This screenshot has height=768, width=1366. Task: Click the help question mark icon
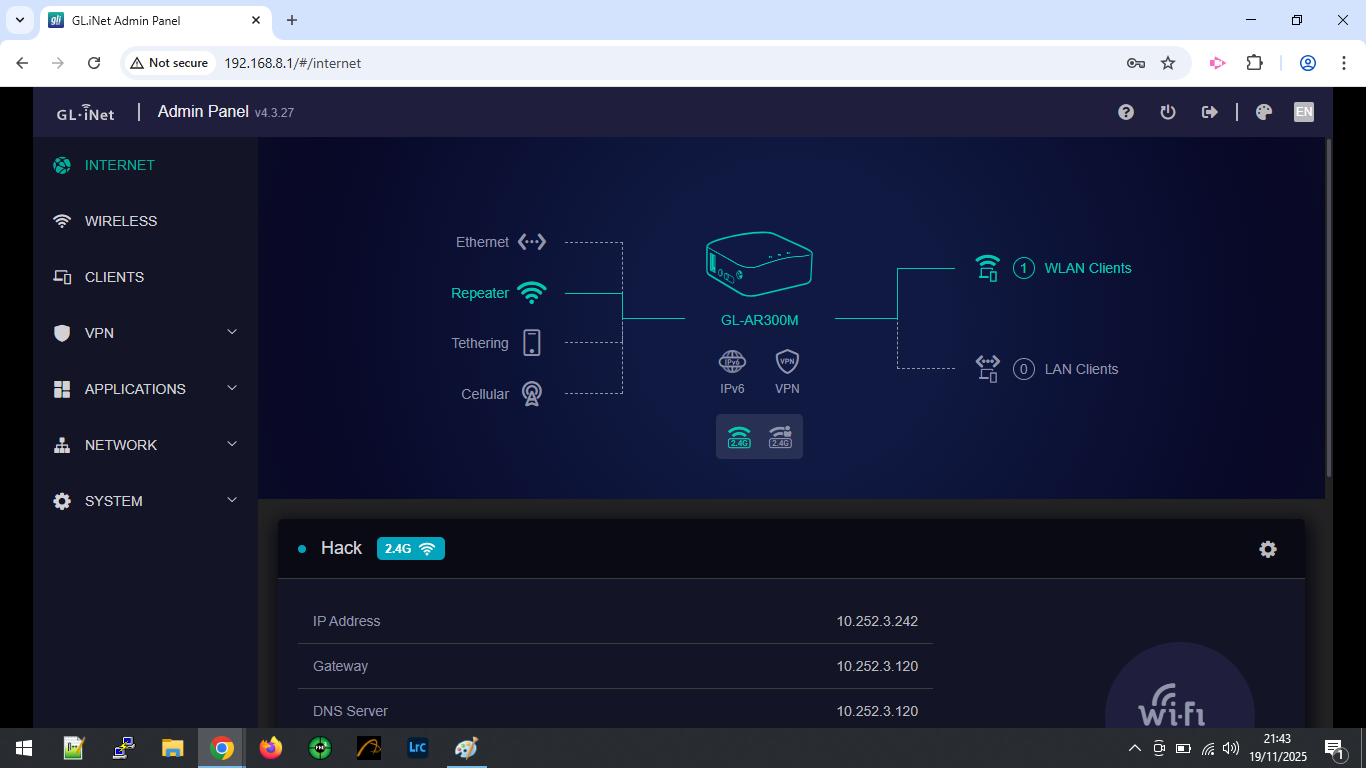pyautogui.click(x=1125, y=112)
